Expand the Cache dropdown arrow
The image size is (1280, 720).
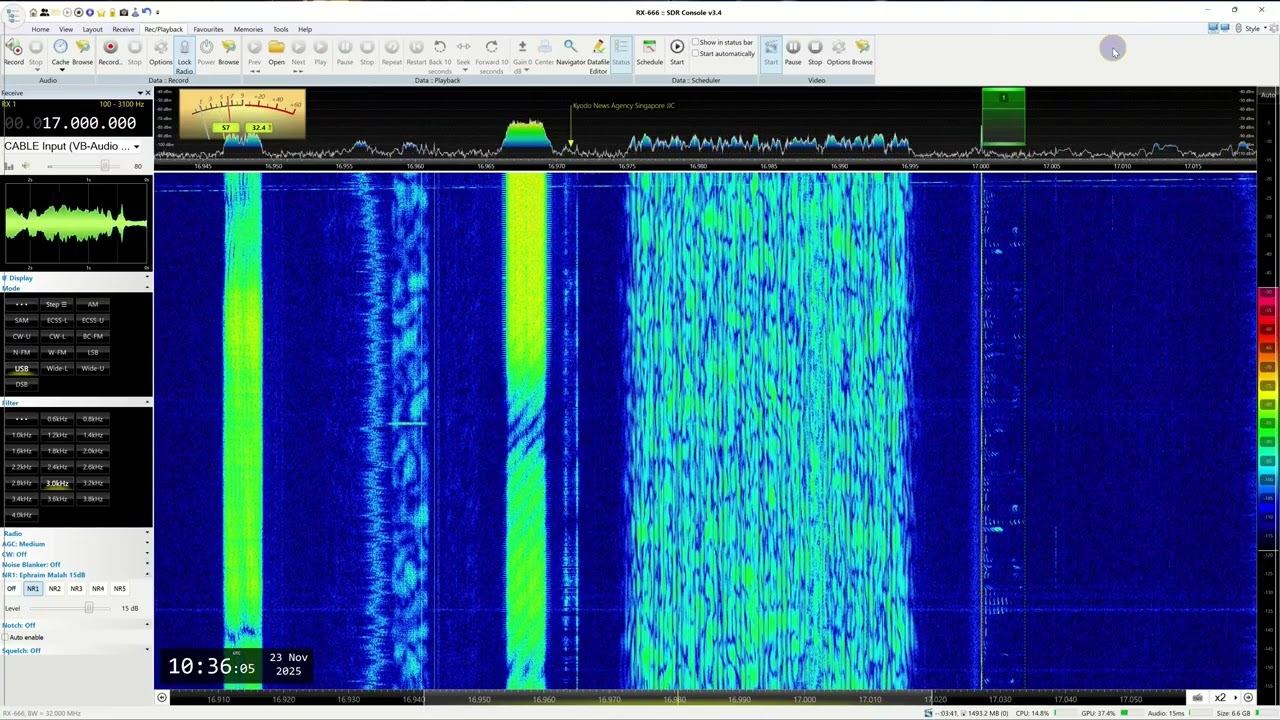tap(61, 70)
